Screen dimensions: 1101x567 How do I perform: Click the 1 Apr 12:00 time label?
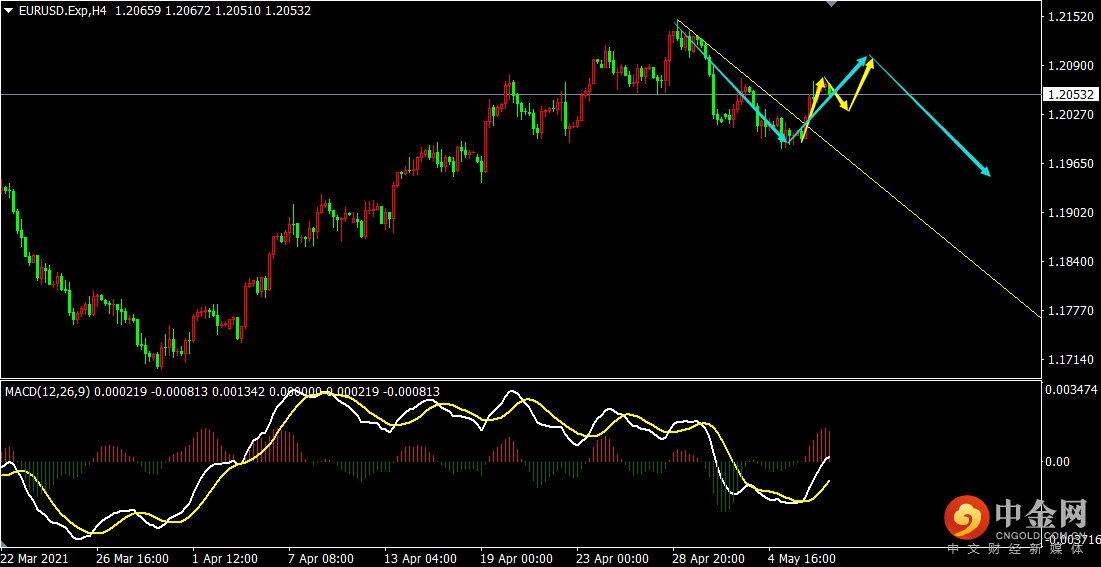coord(227,559)
